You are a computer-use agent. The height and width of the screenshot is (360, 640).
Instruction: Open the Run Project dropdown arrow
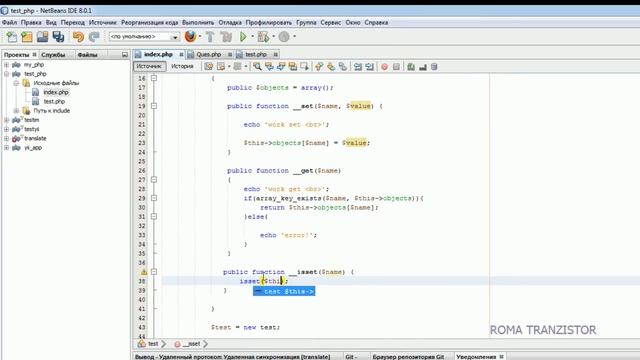tap(253, 37)
